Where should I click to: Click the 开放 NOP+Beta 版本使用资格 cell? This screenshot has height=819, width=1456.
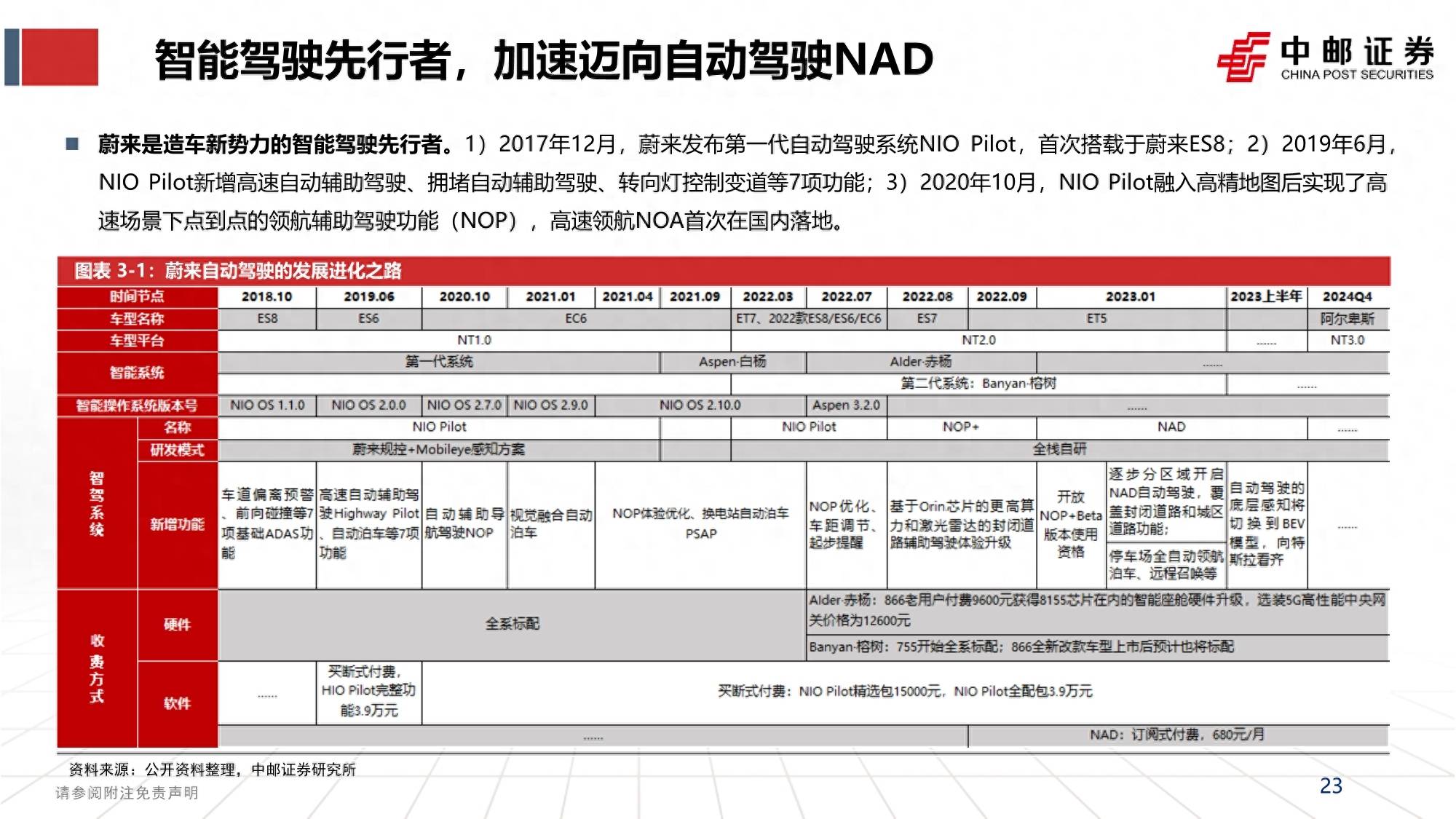click(1070, 524)
